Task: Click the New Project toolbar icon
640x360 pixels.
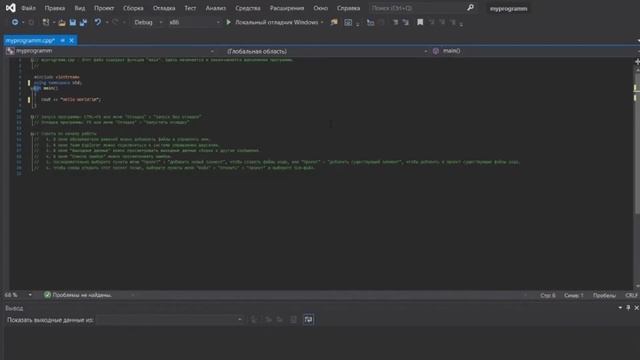Action: point(46,22)
